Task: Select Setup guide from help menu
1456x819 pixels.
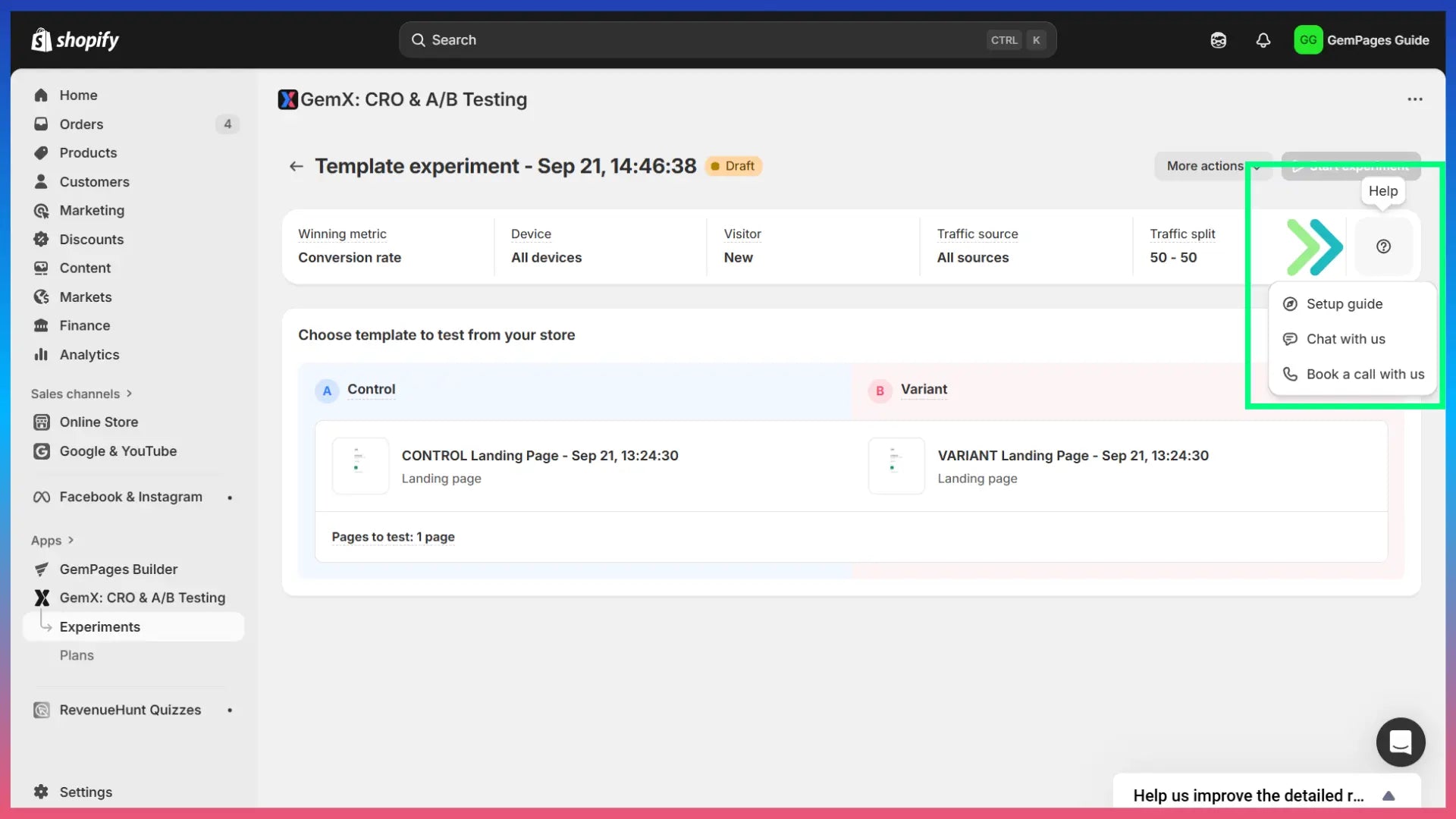Action: [x=1344, y=304]
